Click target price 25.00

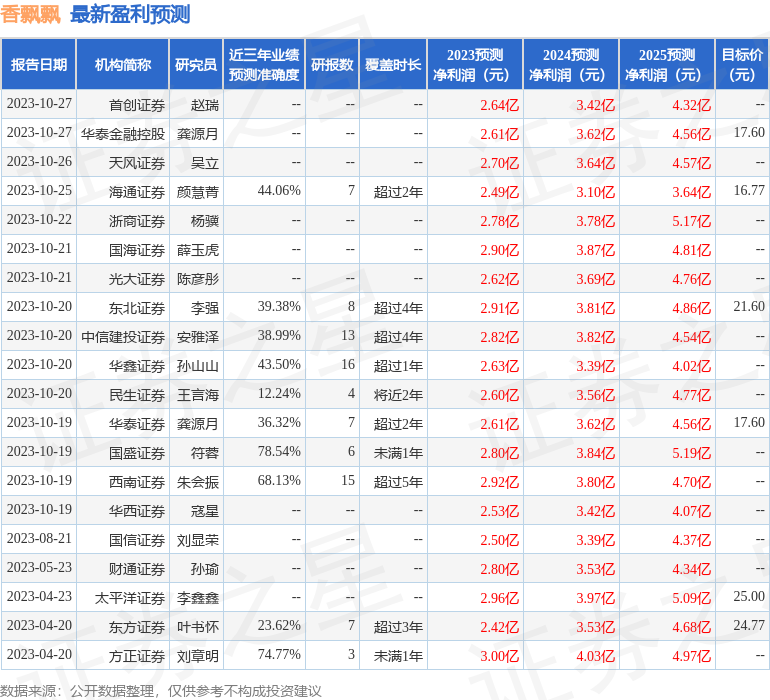coord(749,596)
